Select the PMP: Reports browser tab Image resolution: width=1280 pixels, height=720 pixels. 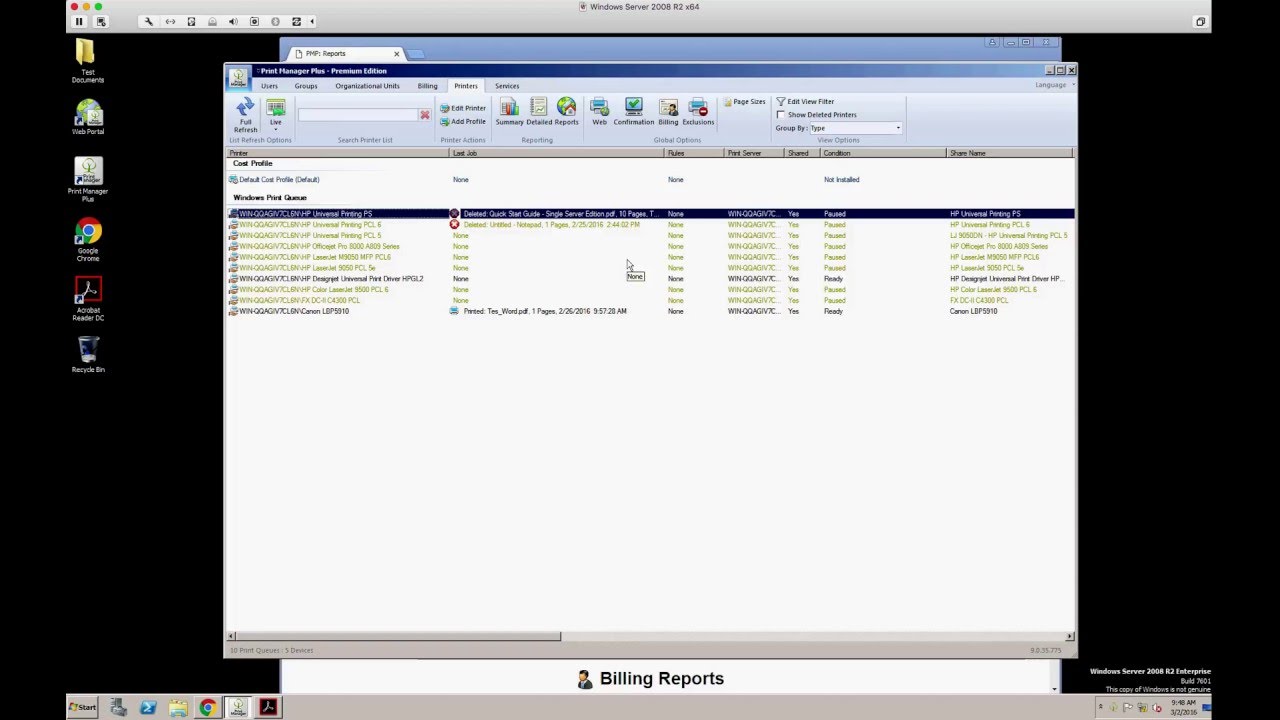click(x=346, y=54)
